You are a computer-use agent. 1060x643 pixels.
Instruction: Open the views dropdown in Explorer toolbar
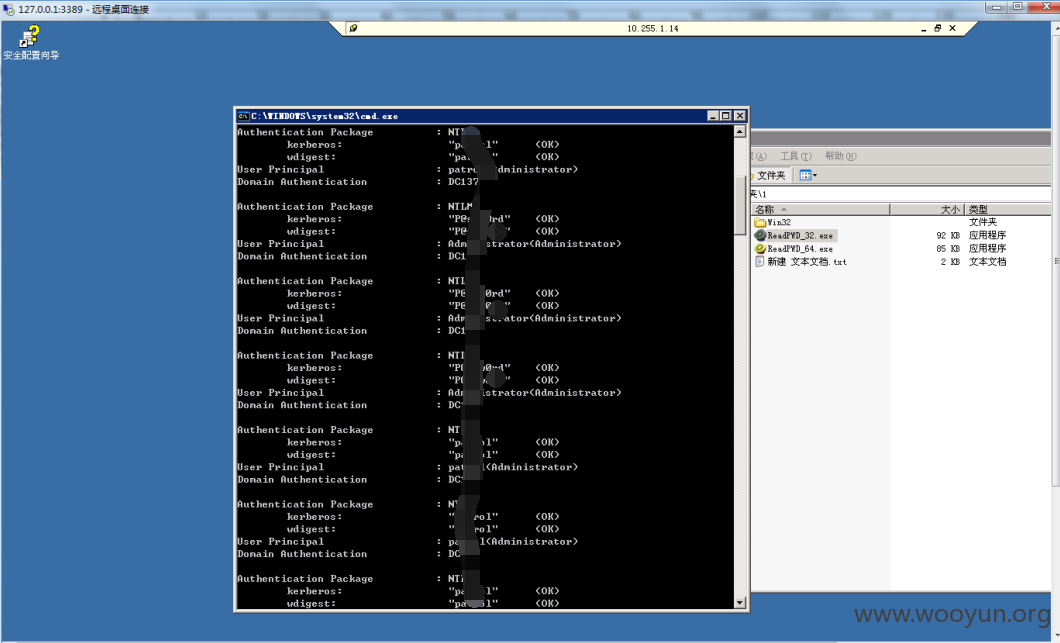click(x=808, y=175)
